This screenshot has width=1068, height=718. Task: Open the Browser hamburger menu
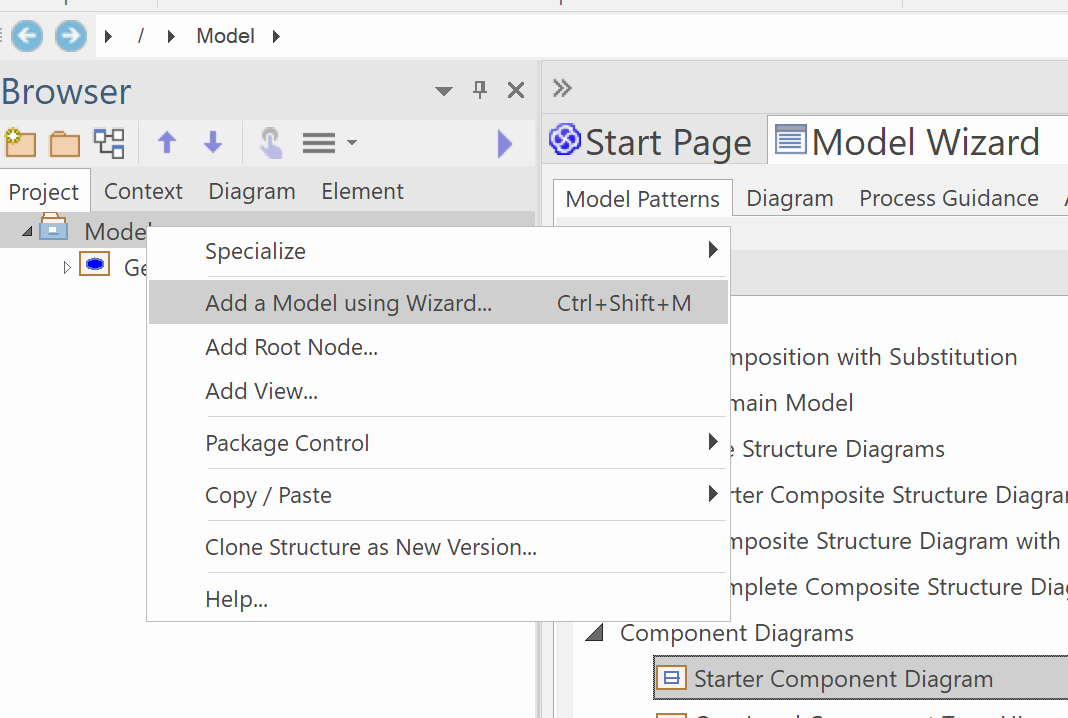(319, 143)
